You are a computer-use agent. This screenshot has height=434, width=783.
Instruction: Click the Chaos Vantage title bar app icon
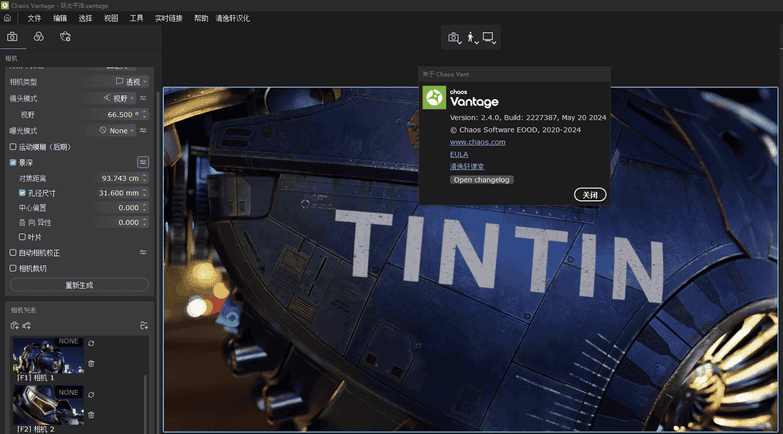(4, 5)
